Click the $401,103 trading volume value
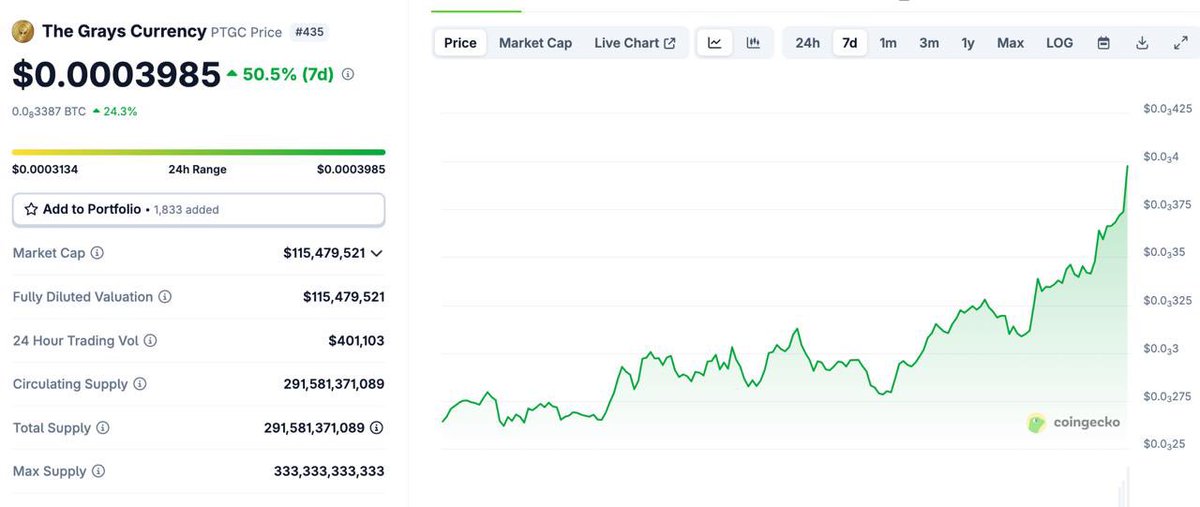 pos(356,341)
